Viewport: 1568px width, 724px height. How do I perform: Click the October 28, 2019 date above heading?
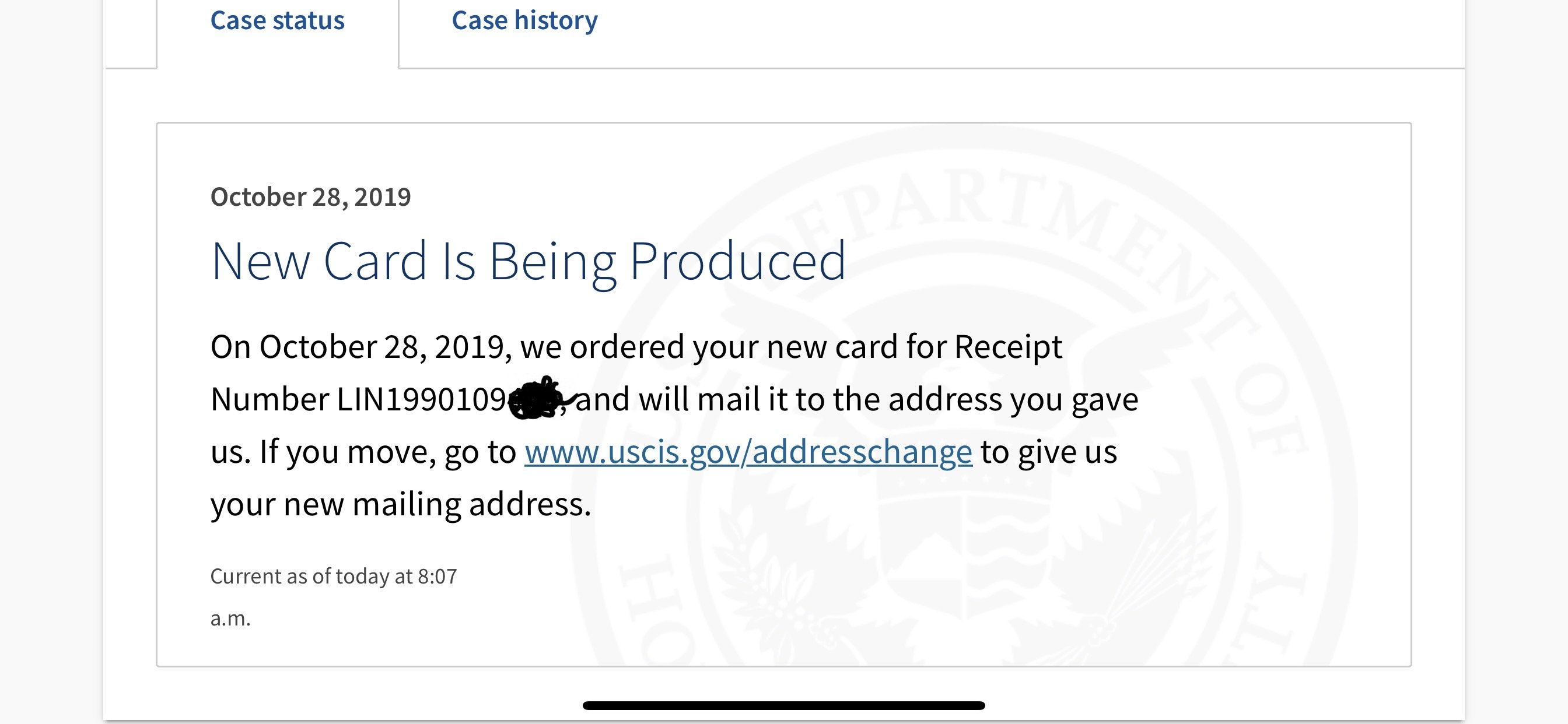pos(310,196)
